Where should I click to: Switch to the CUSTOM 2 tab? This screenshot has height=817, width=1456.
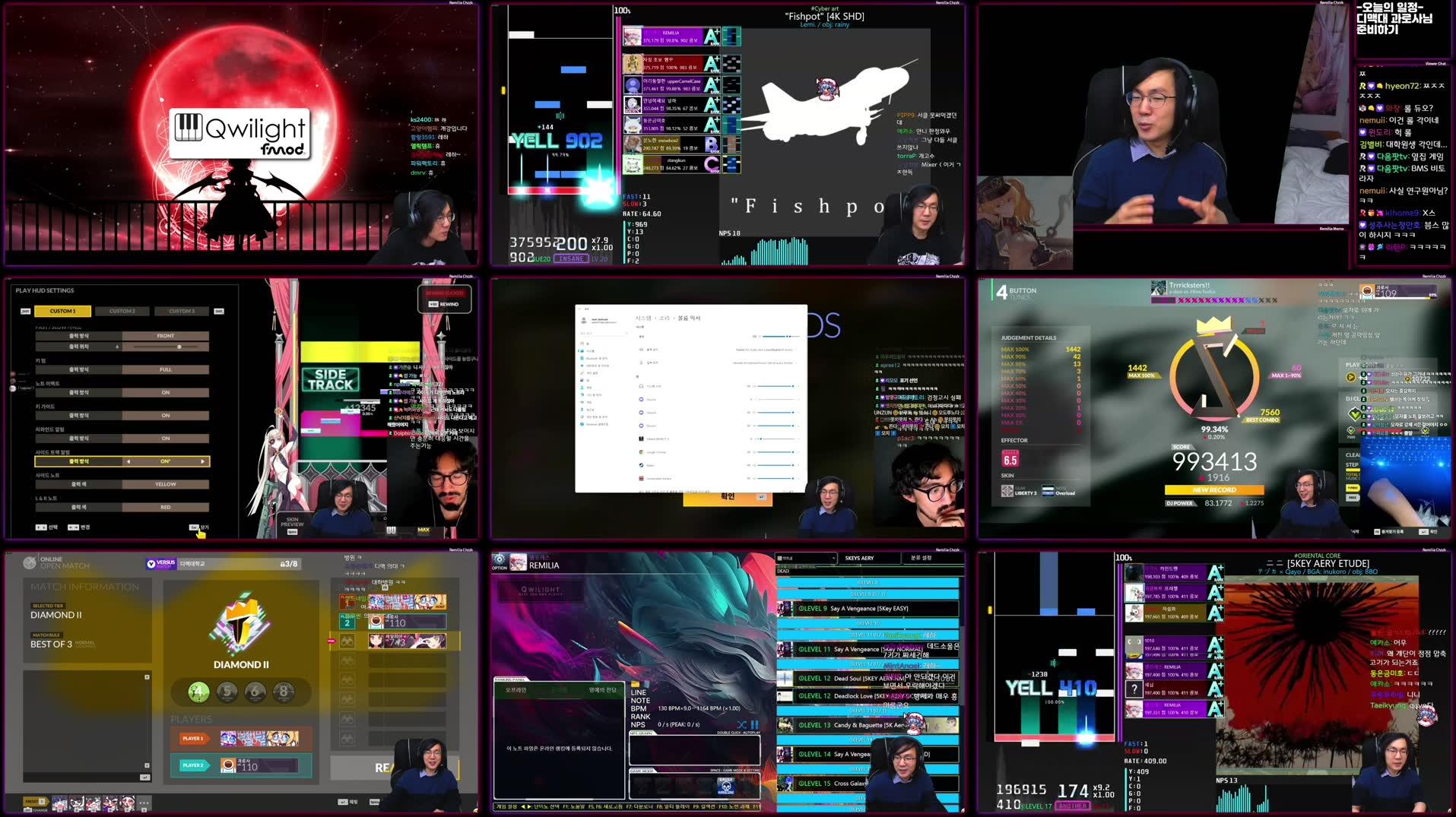122,311
